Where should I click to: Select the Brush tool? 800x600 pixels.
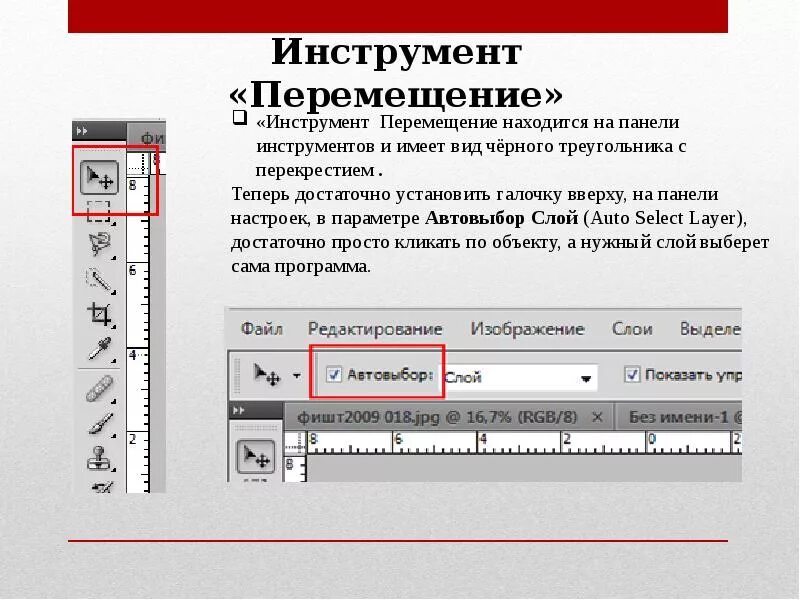coord(100,423)
